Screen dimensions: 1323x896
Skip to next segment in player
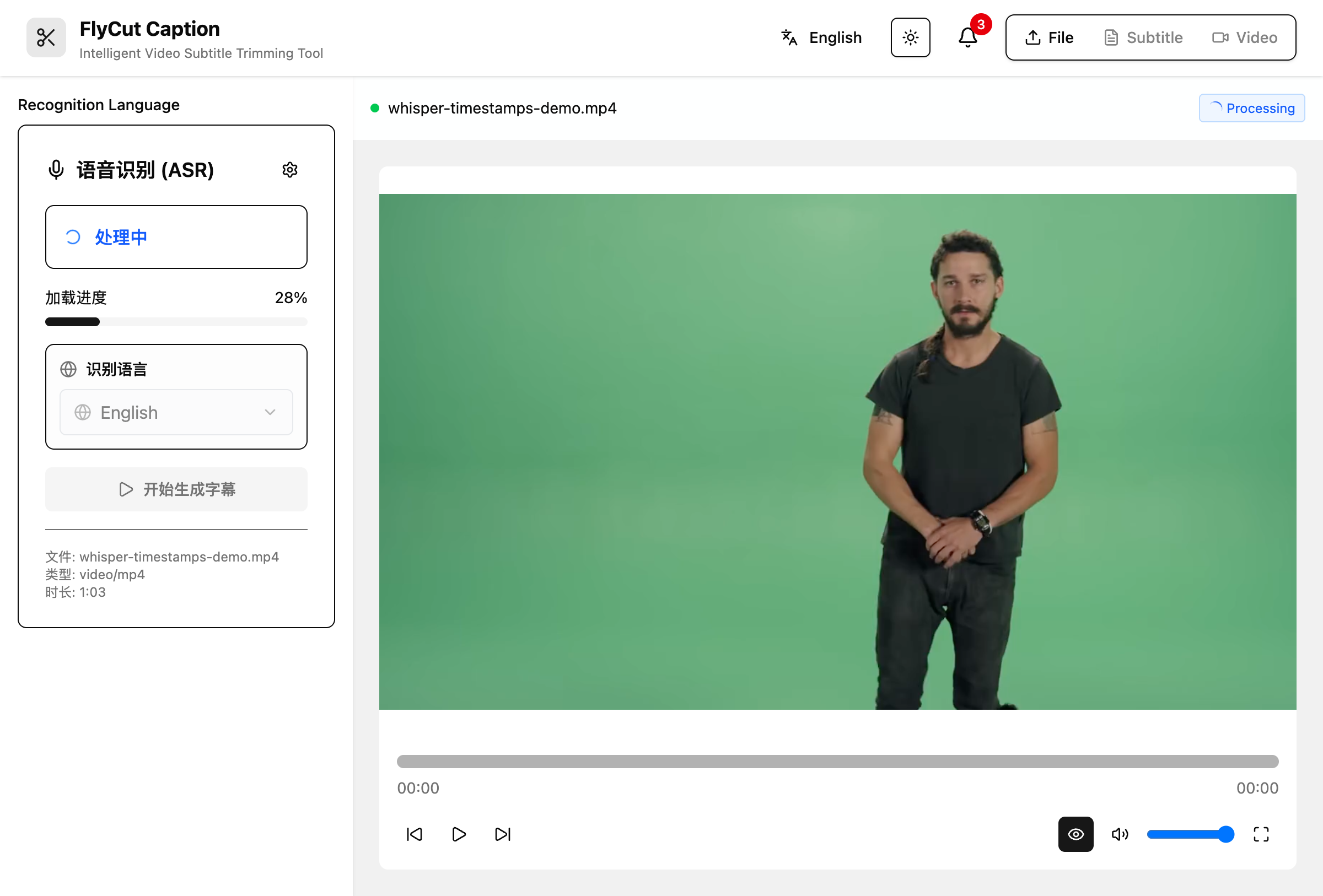tap(503, 834)
